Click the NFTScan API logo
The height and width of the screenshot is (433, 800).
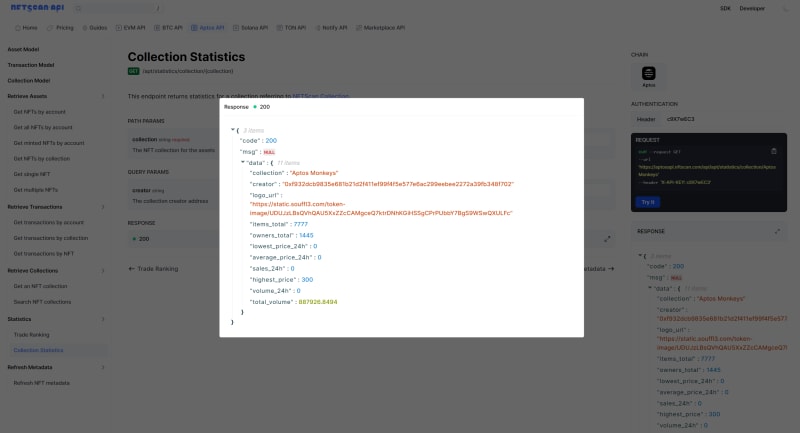(x=37, y=8)
